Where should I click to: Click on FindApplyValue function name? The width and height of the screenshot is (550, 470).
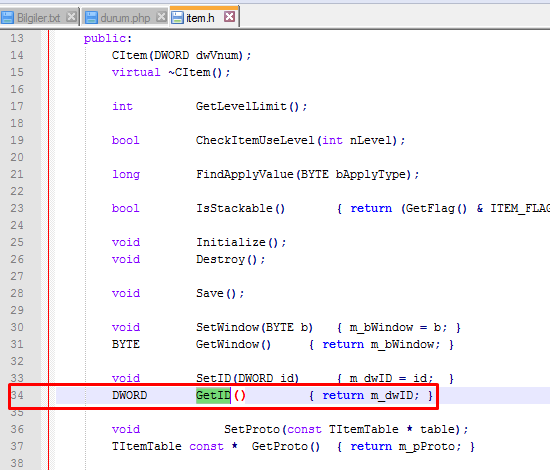(x=244, y=174)
